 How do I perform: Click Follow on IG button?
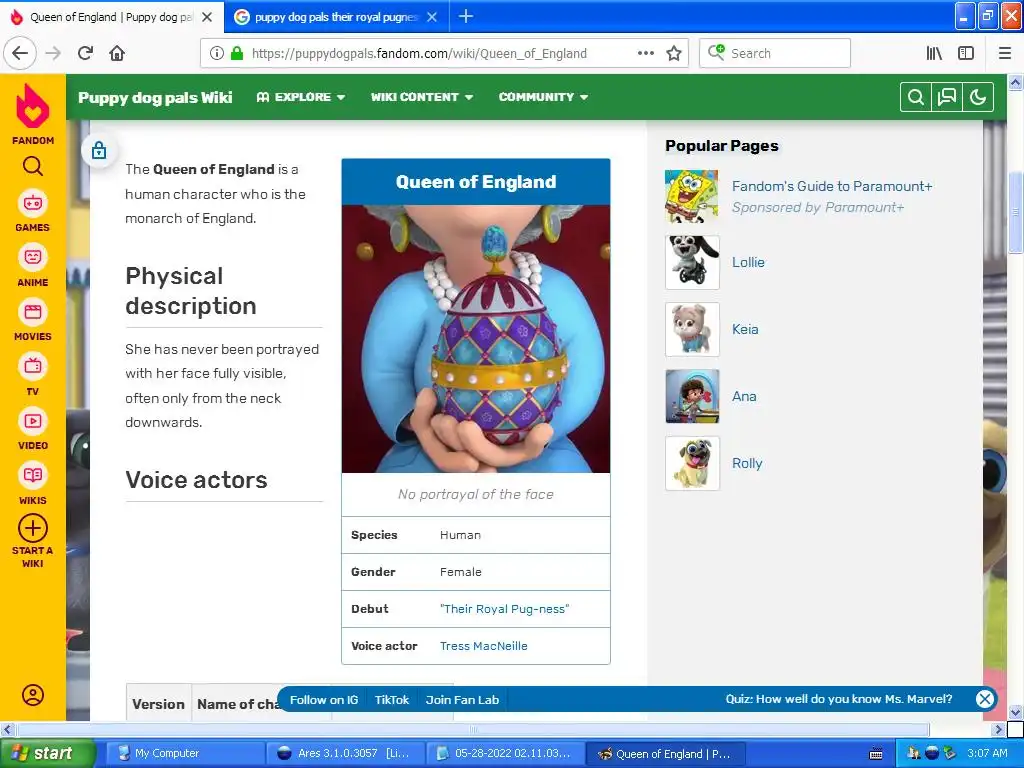324,699
